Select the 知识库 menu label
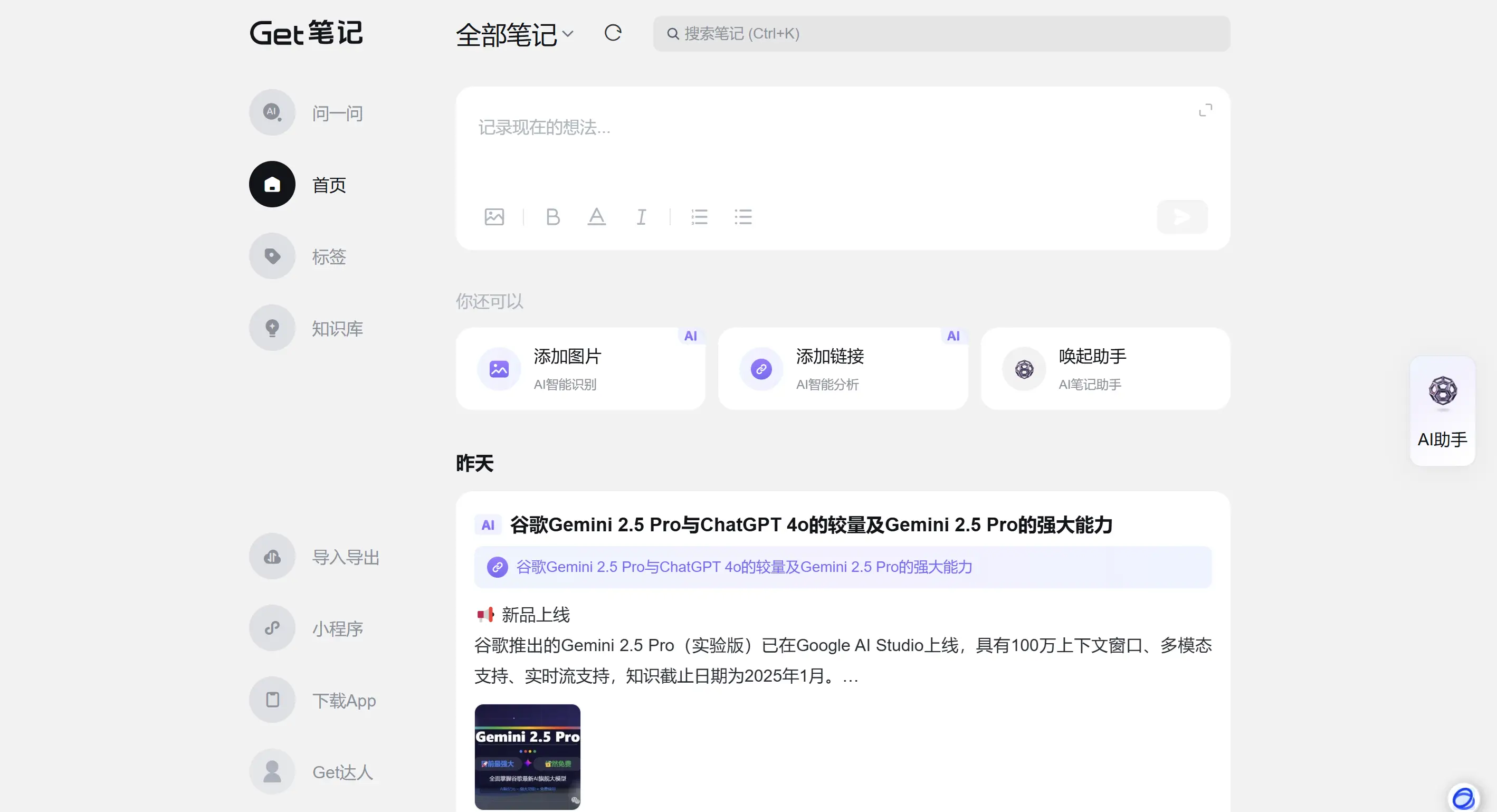The height and width of the screenshot is (812, 1497). coord(338,329)
